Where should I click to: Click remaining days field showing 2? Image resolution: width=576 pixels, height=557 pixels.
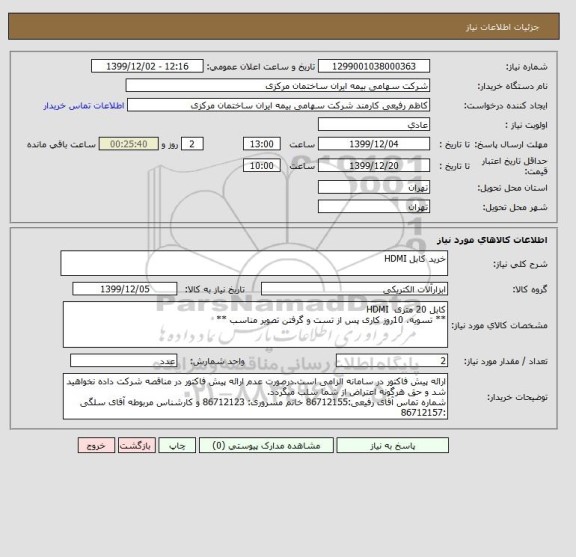click(192, 144)
